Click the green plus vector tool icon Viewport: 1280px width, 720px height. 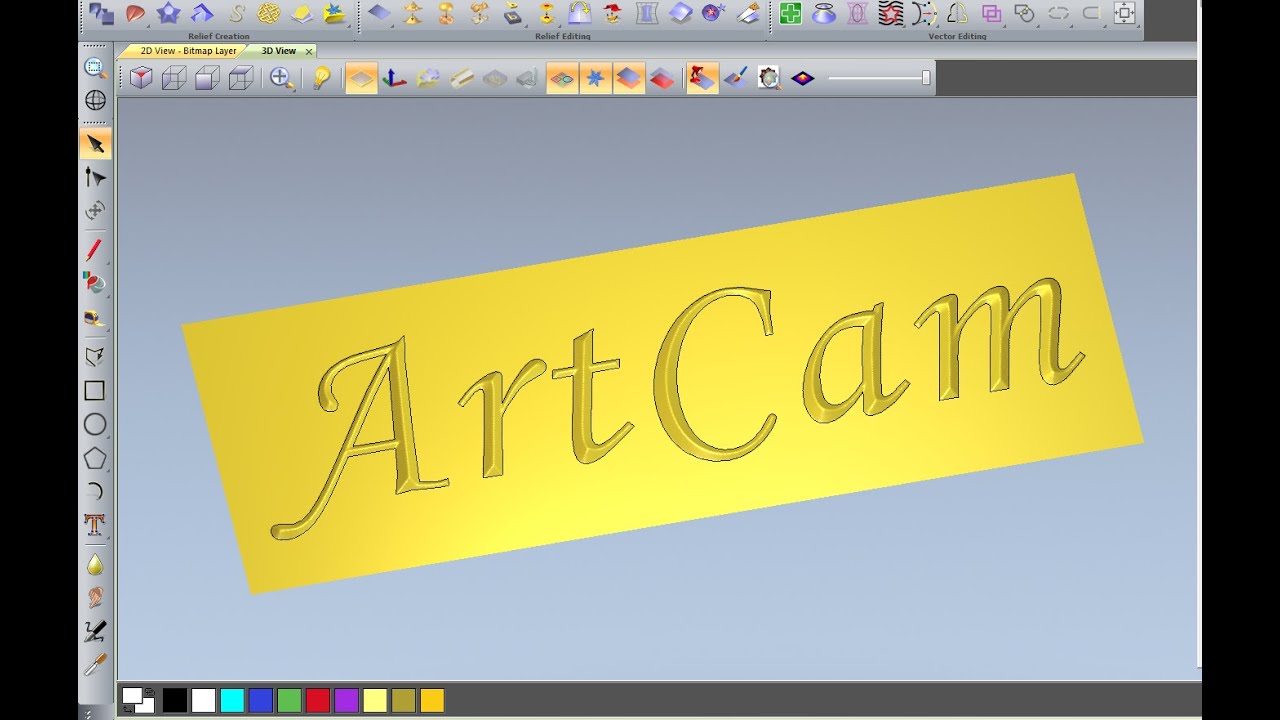point(791,13)
